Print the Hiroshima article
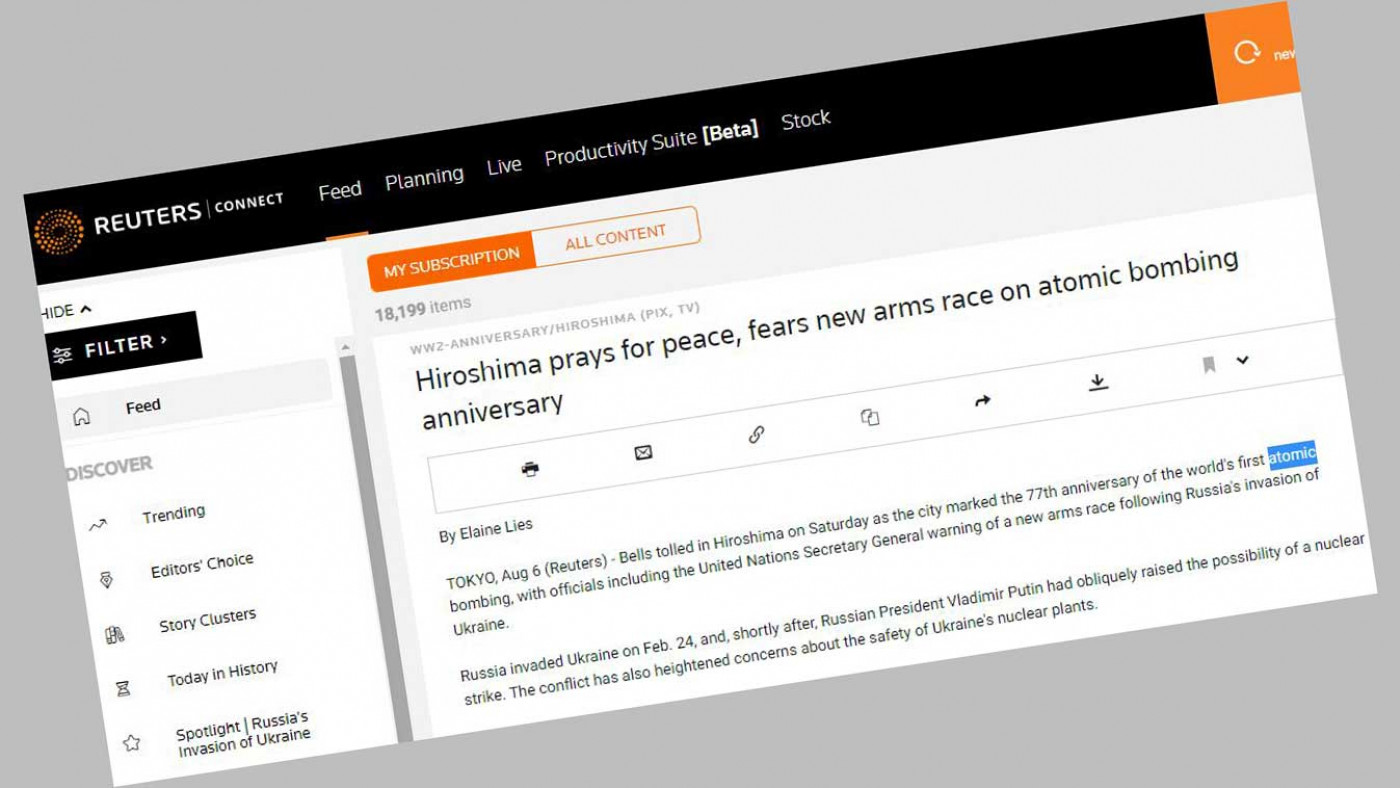The width and height of the screenshot is (1400, 788). pos(531,469)
